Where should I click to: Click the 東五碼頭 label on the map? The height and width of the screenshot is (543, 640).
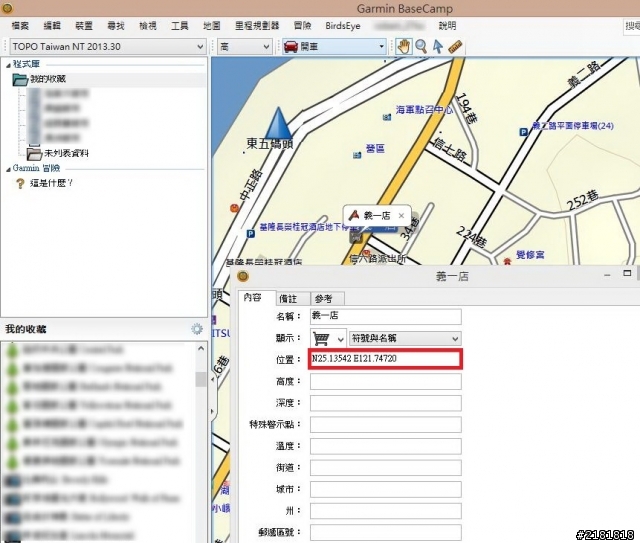tap(270, 144)
